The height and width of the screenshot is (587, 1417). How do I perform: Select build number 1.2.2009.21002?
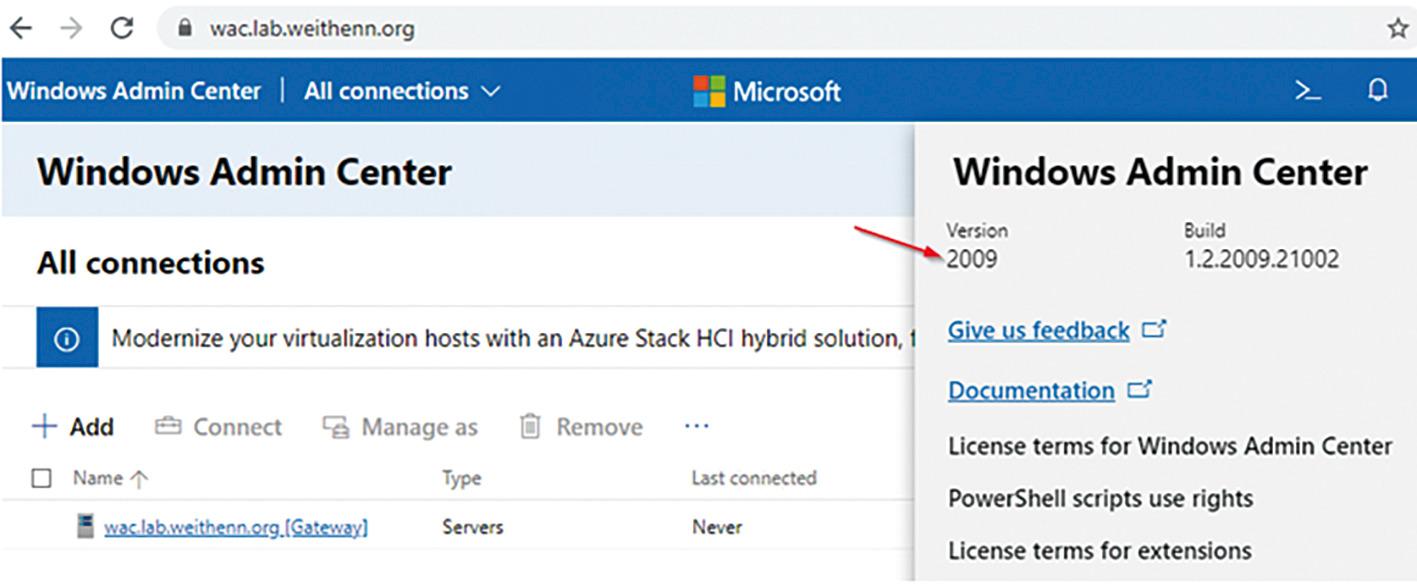coord(1261,260)
